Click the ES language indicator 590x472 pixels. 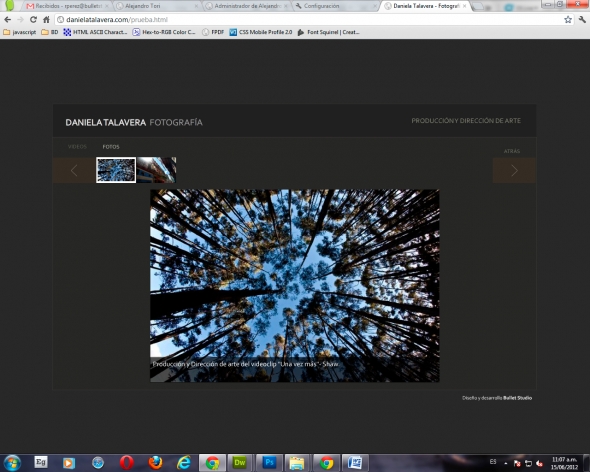tap(493, 462)
